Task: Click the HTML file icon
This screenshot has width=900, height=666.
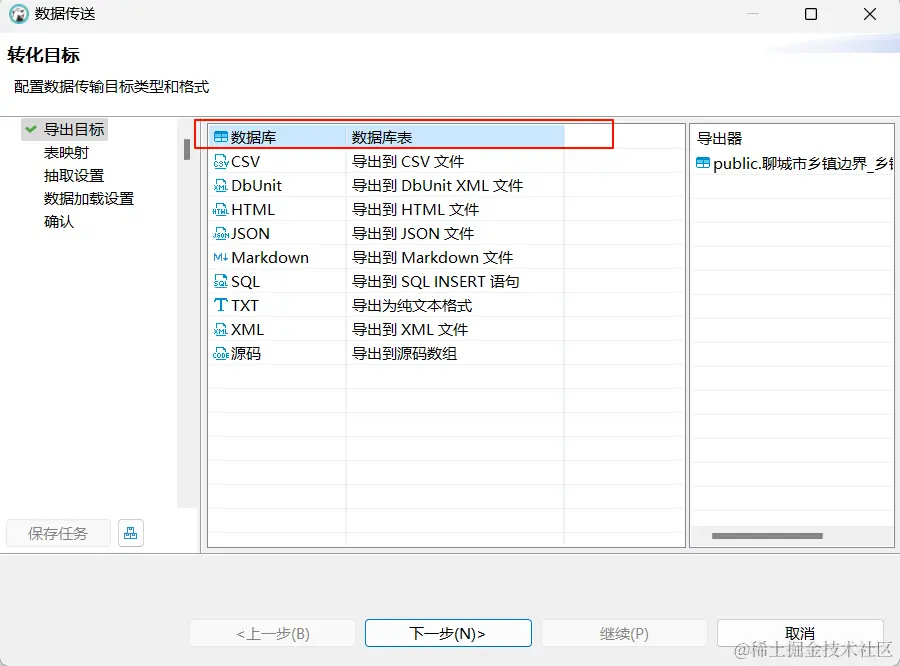Action: point(220,210)
